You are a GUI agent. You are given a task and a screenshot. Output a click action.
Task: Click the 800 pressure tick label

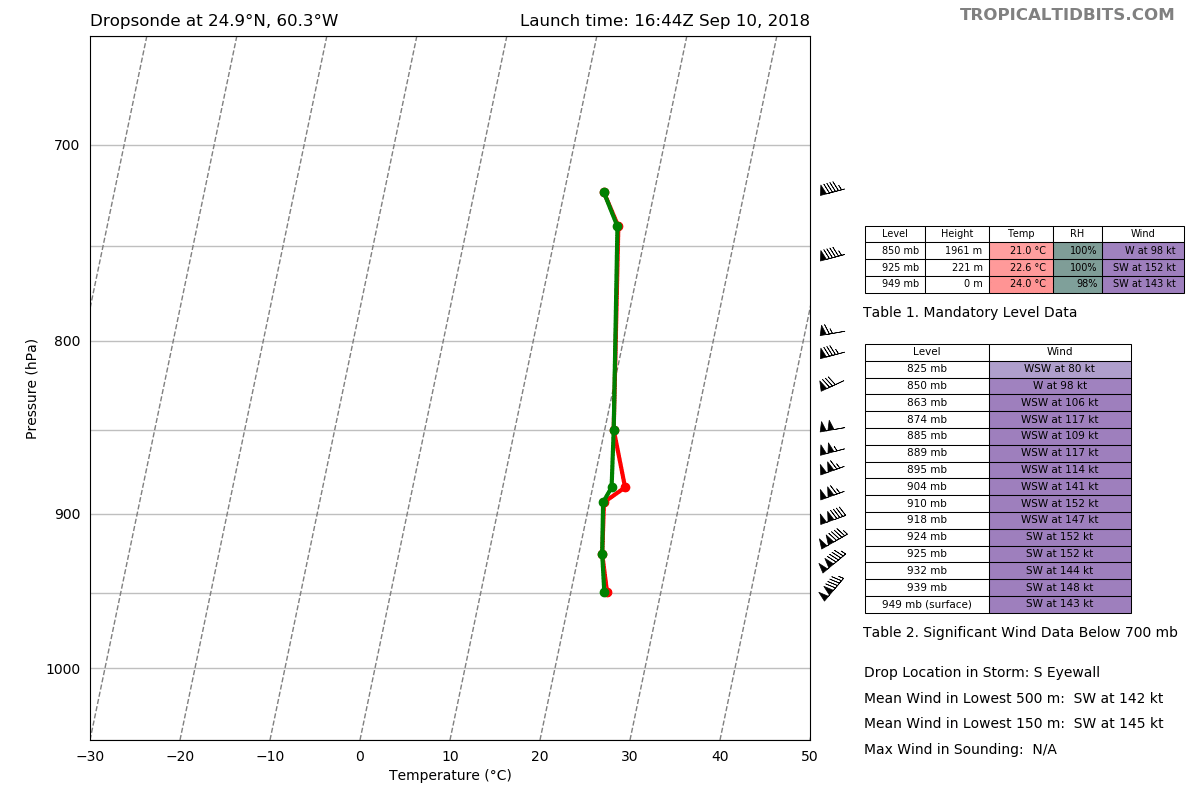pos(65,341)
